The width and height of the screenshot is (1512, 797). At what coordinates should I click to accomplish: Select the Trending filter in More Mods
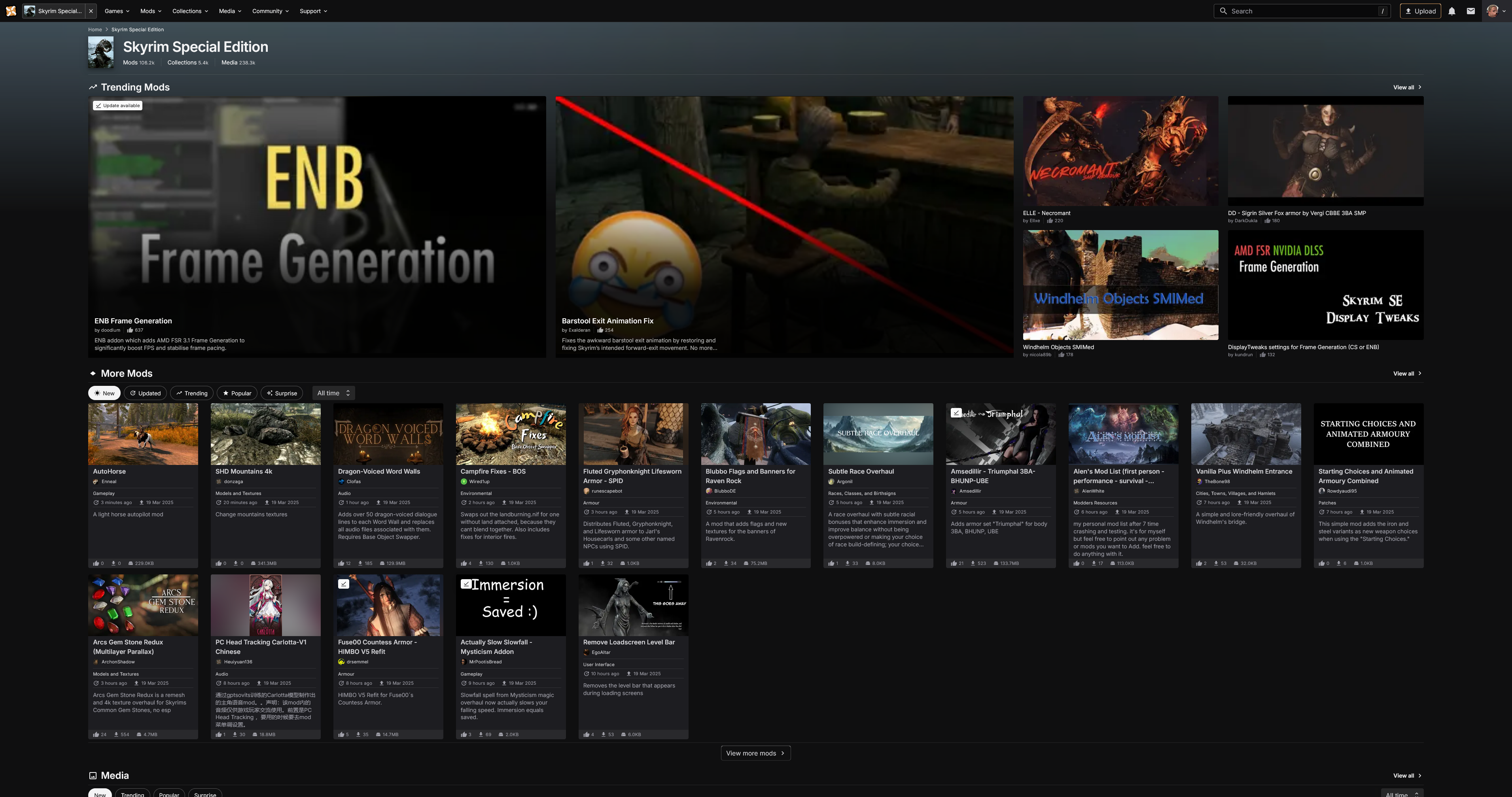pos(191,393)
